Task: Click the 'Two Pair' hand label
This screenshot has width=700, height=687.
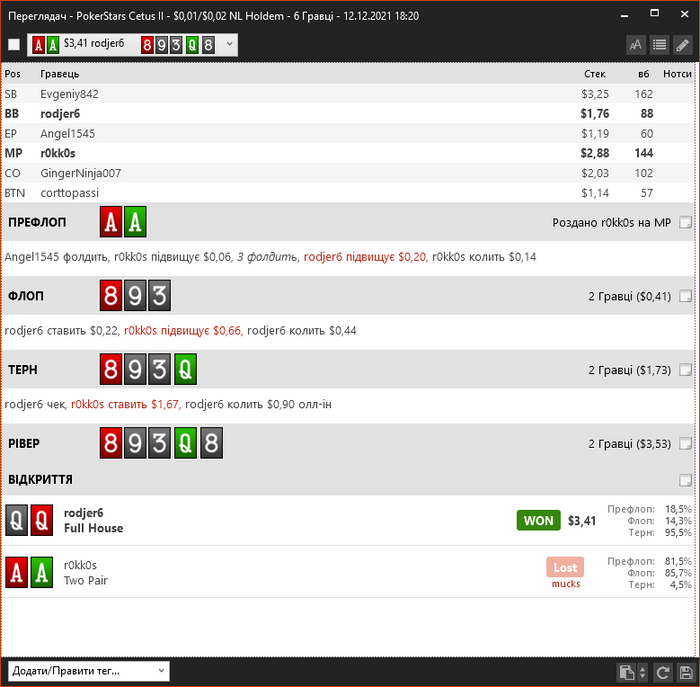Action: pyautogui.click(x=85, y=580)
